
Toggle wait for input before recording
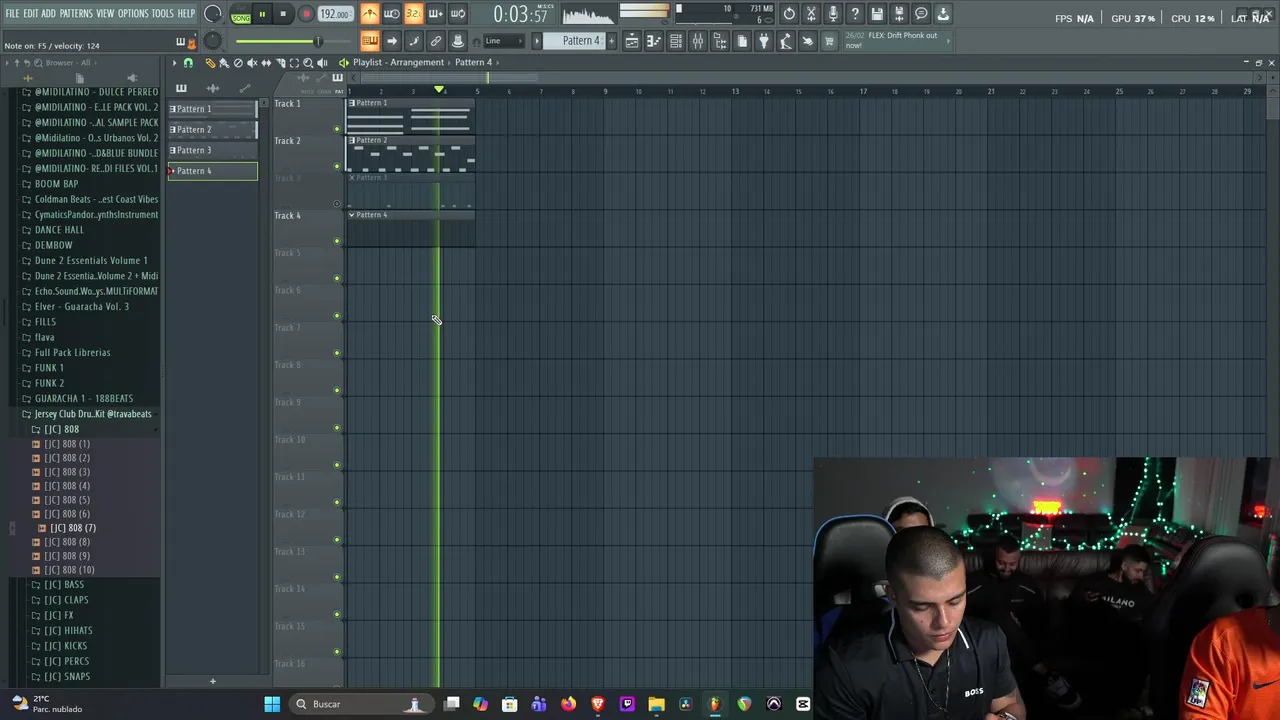pyautogui.click(x=392, y=14)
